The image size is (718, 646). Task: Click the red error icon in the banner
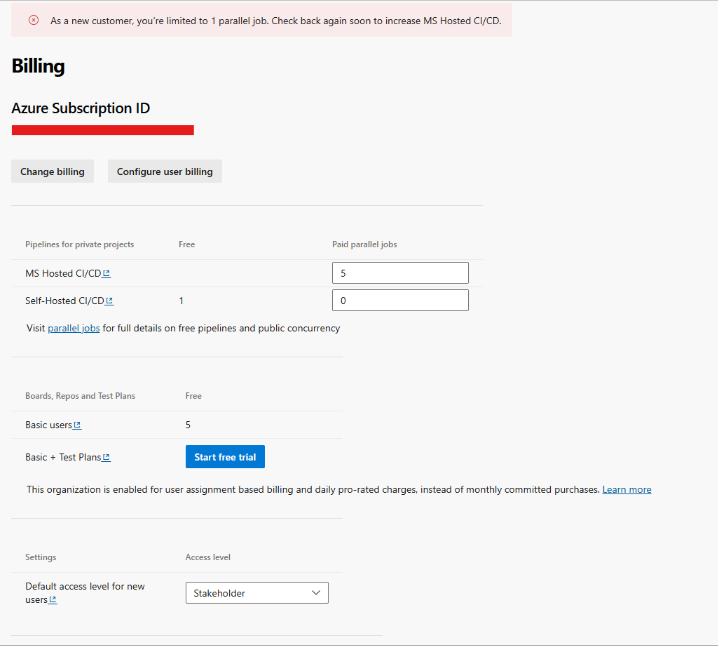(33, 20)
